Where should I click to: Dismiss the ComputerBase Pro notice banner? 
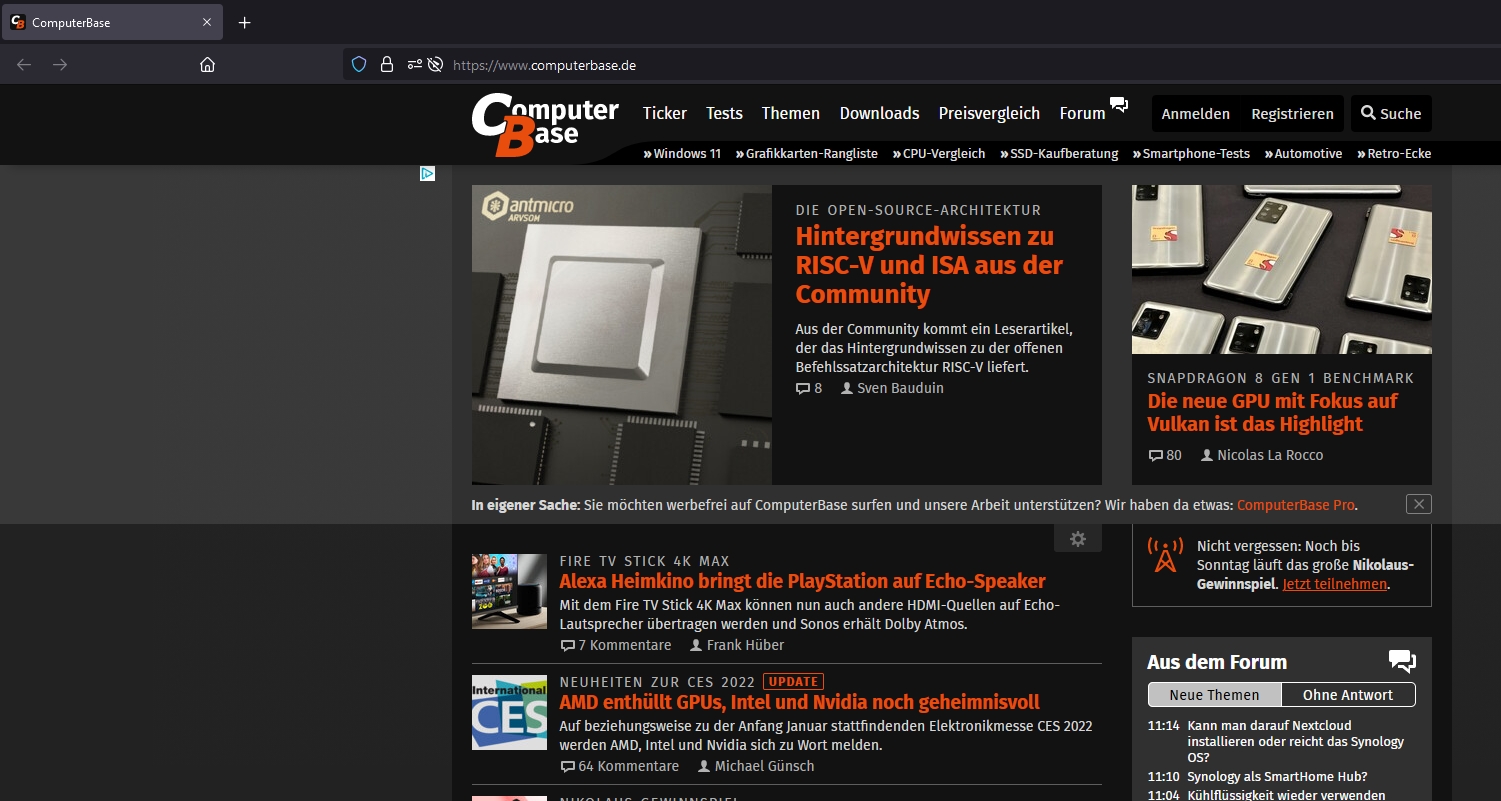pos(1418,504)
